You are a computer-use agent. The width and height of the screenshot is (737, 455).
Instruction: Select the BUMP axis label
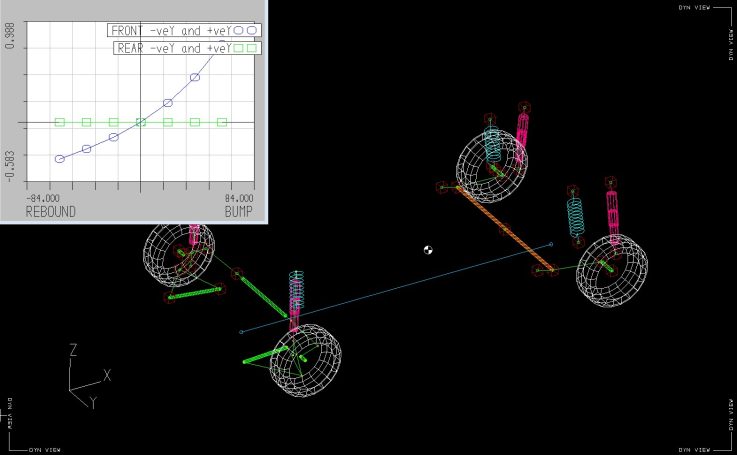[x=238, y=212]
